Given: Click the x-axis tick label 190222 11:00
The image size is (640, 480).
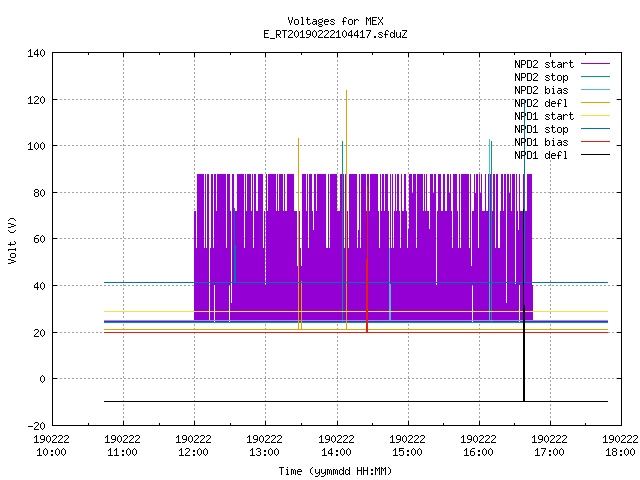Looking at the screenshot, I should pyautogui.click(x=122, y=446).
